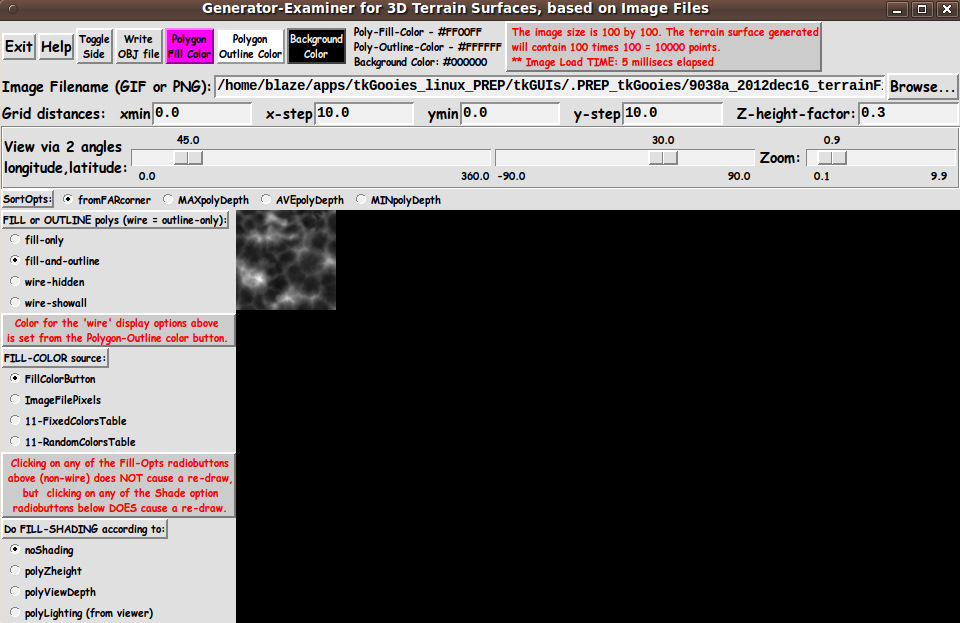The width and height of the screenshot is (960, 623).
Task: Click the Image Load TIME message
Action: (x=612, y=62)
